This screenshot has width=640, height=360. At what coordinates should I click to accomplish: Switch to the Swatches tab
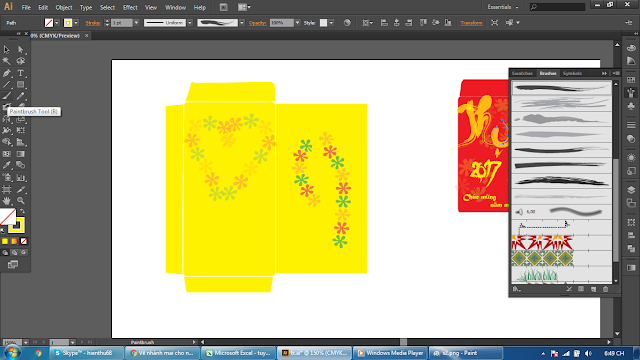click(x=522, y=73)
